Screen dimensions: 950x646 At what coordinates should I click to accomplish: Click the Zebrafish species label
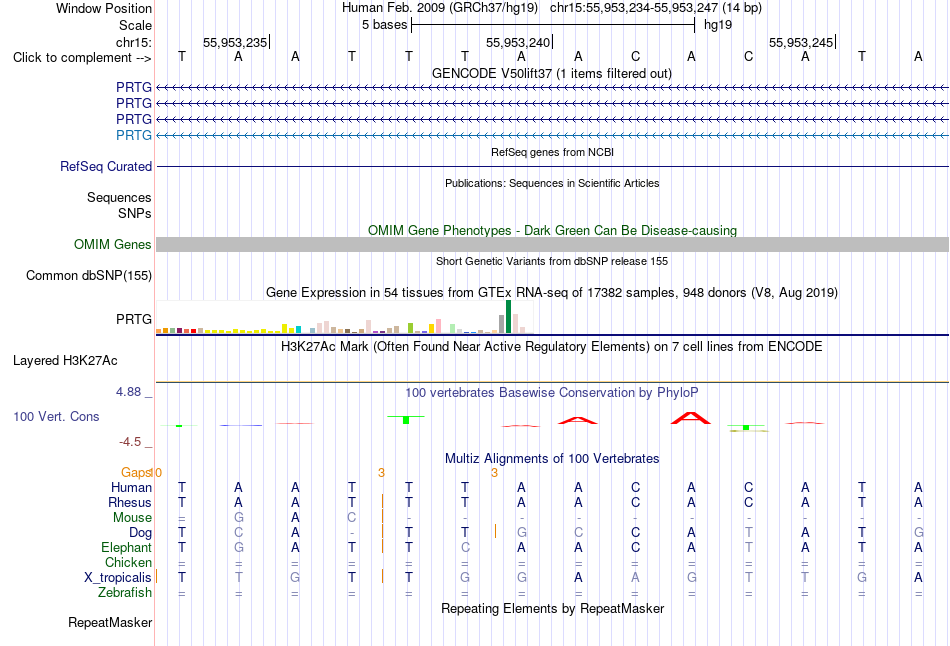125,592
